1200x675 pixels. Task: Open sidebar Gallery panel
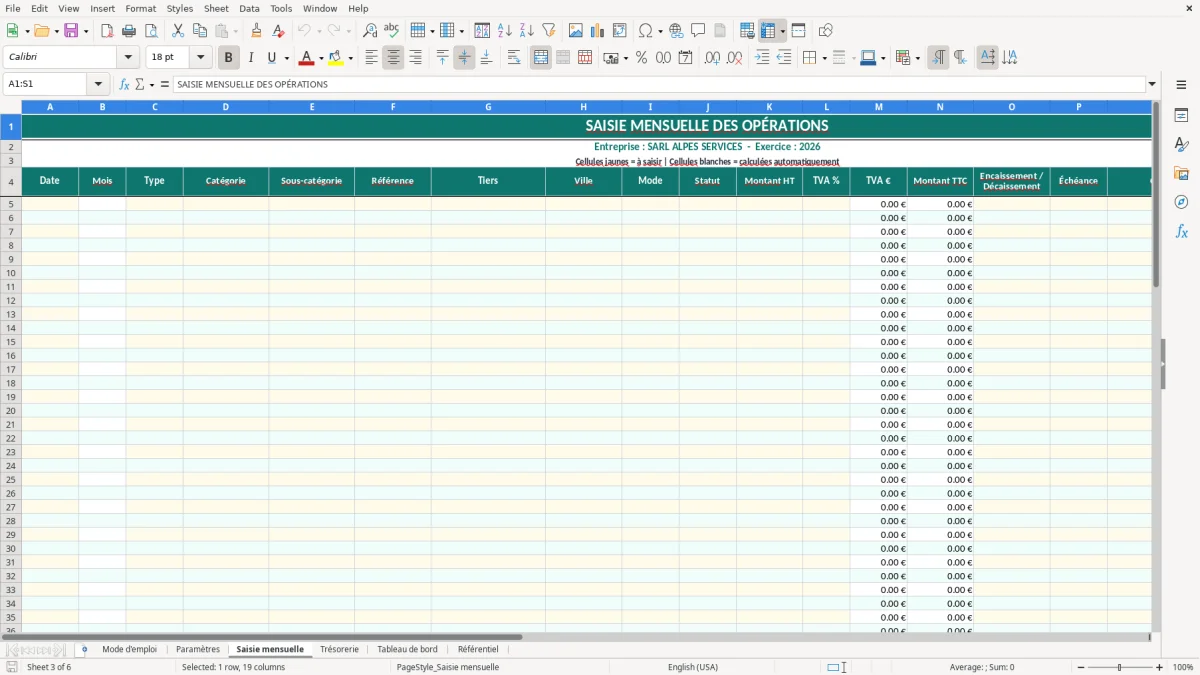1181,173
